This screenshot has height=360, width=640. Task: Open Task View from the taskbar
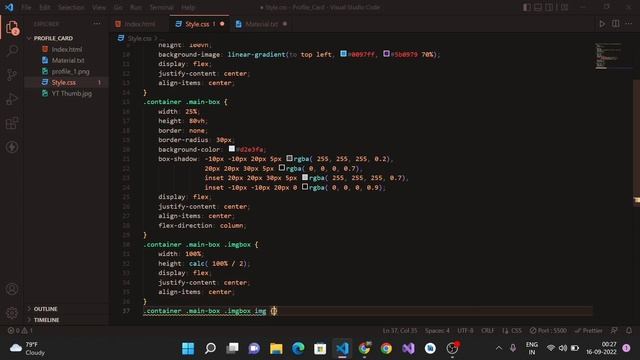[232, 348]
